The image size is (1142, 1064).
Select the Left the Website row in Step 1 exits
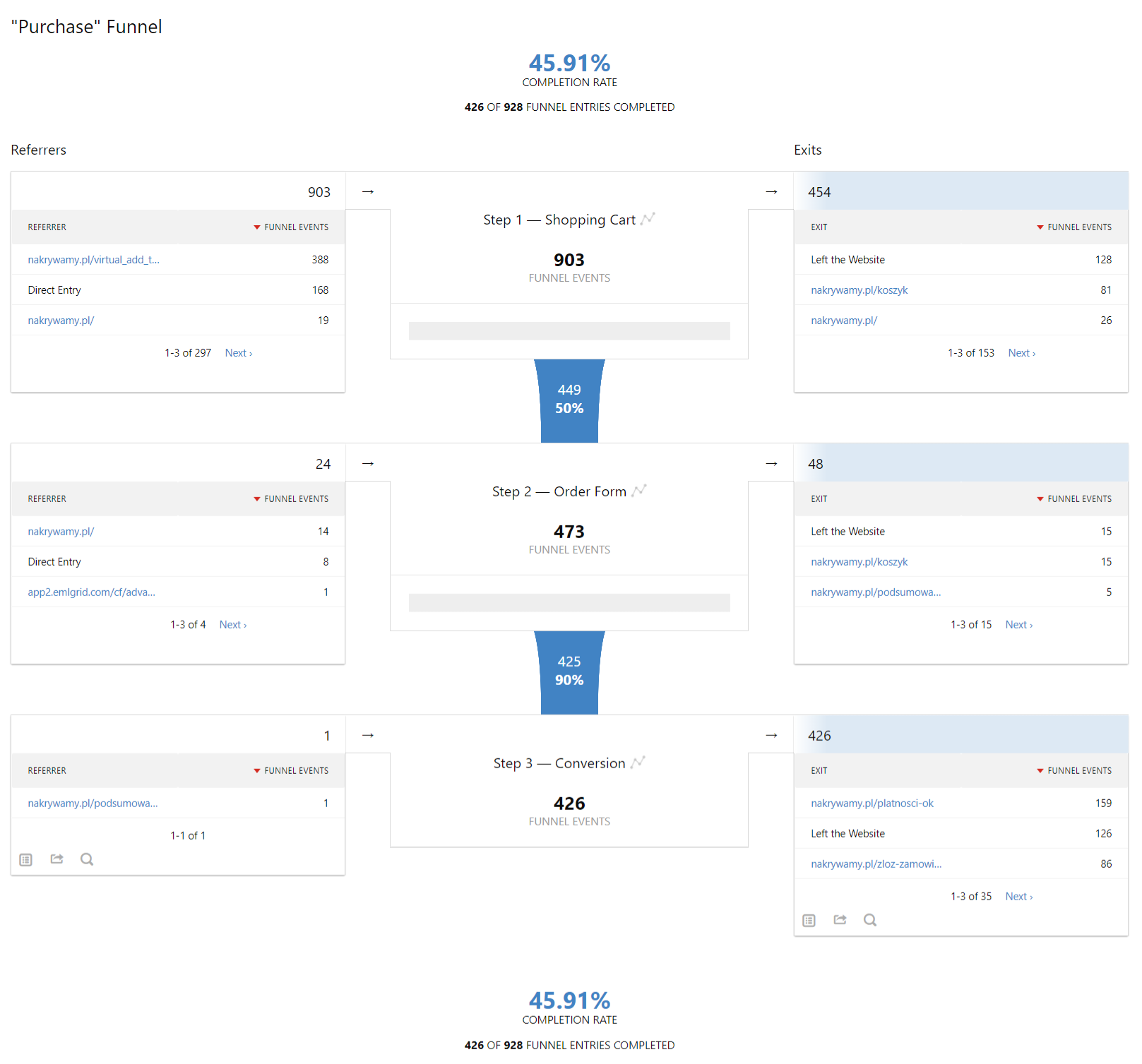click(x=847, y=260)
